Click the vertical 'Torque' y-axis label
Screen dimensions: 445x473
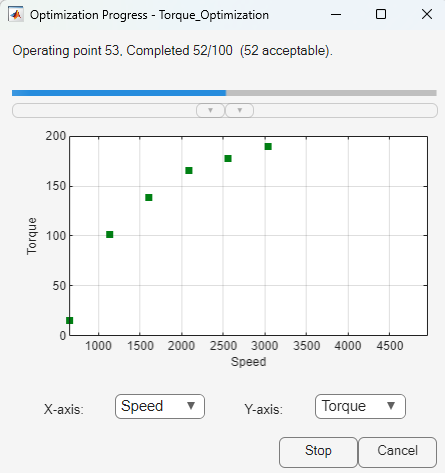[32, 236]
